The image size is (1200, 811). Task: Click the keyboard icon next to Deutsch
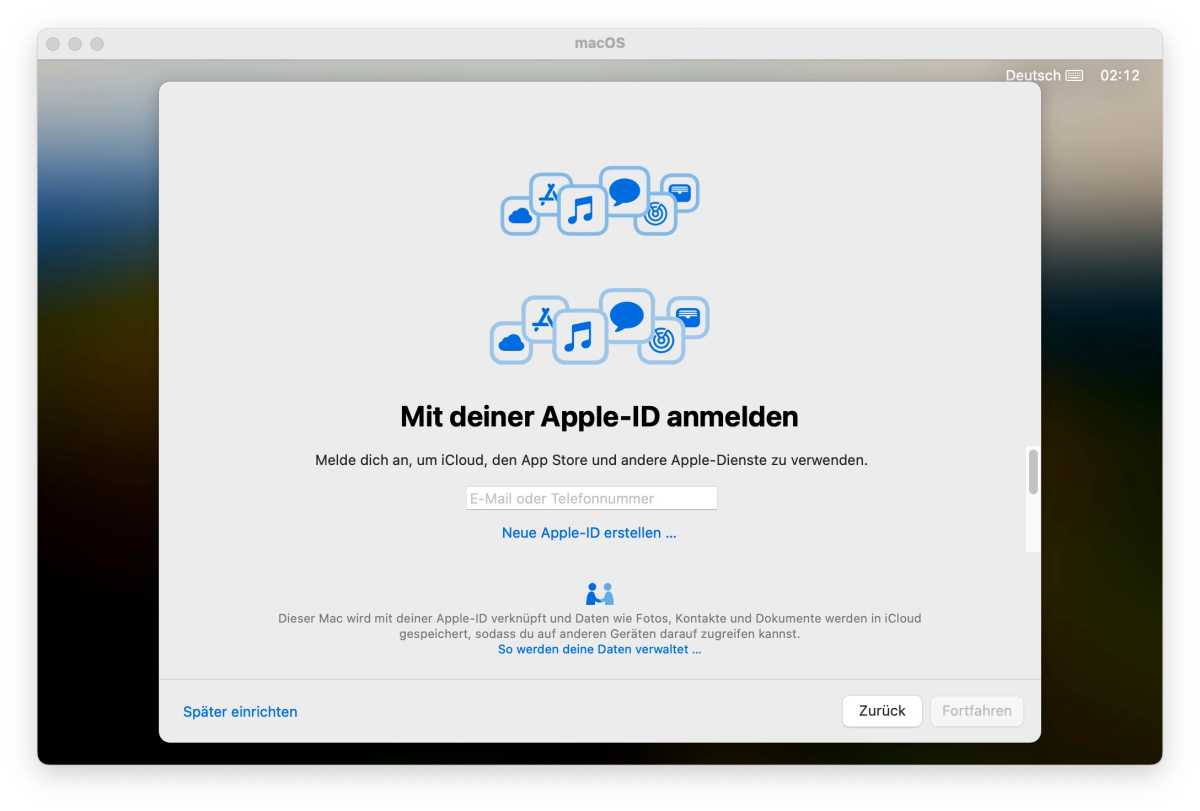coord(1074,76)
